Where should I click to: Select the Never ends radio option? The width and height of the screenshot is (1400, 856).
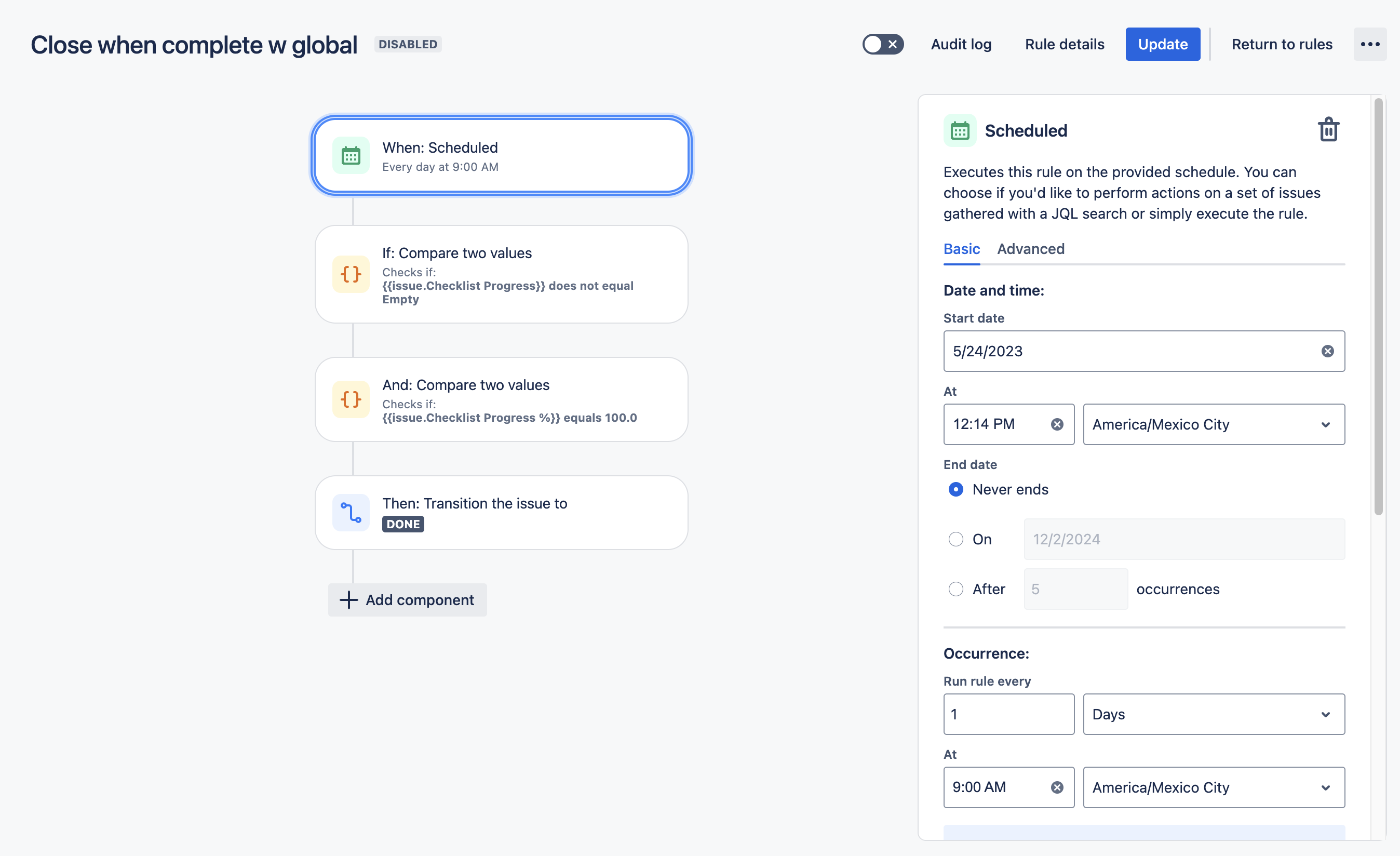point(955,489)
